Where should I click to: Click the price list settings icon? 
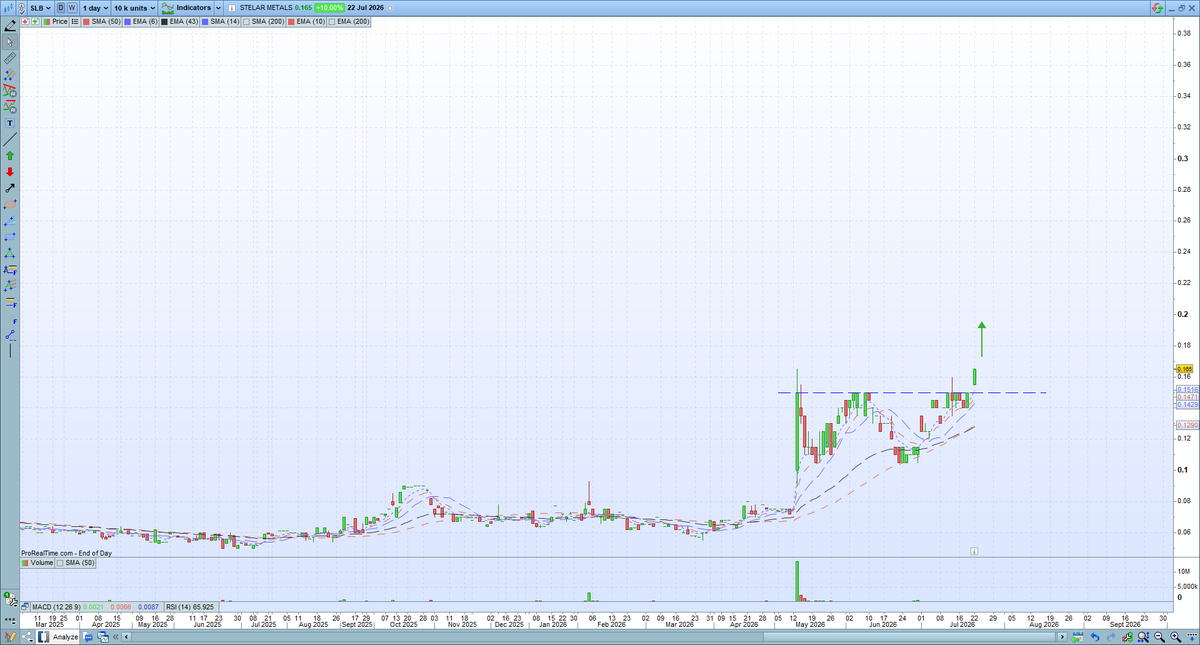click(x=74, y=21)
